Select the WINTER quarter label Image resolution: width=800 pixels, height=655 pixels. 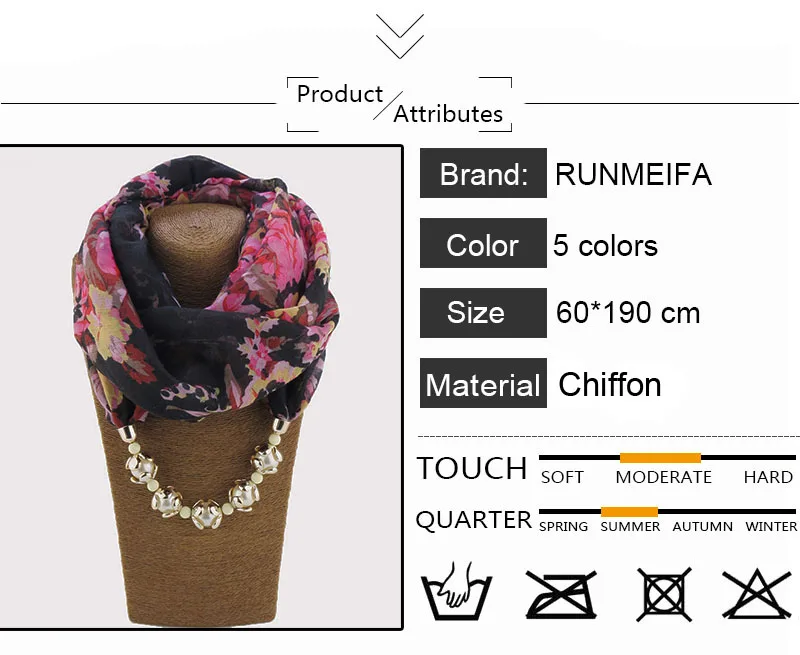pyautogui.click(x=771, y=526)
